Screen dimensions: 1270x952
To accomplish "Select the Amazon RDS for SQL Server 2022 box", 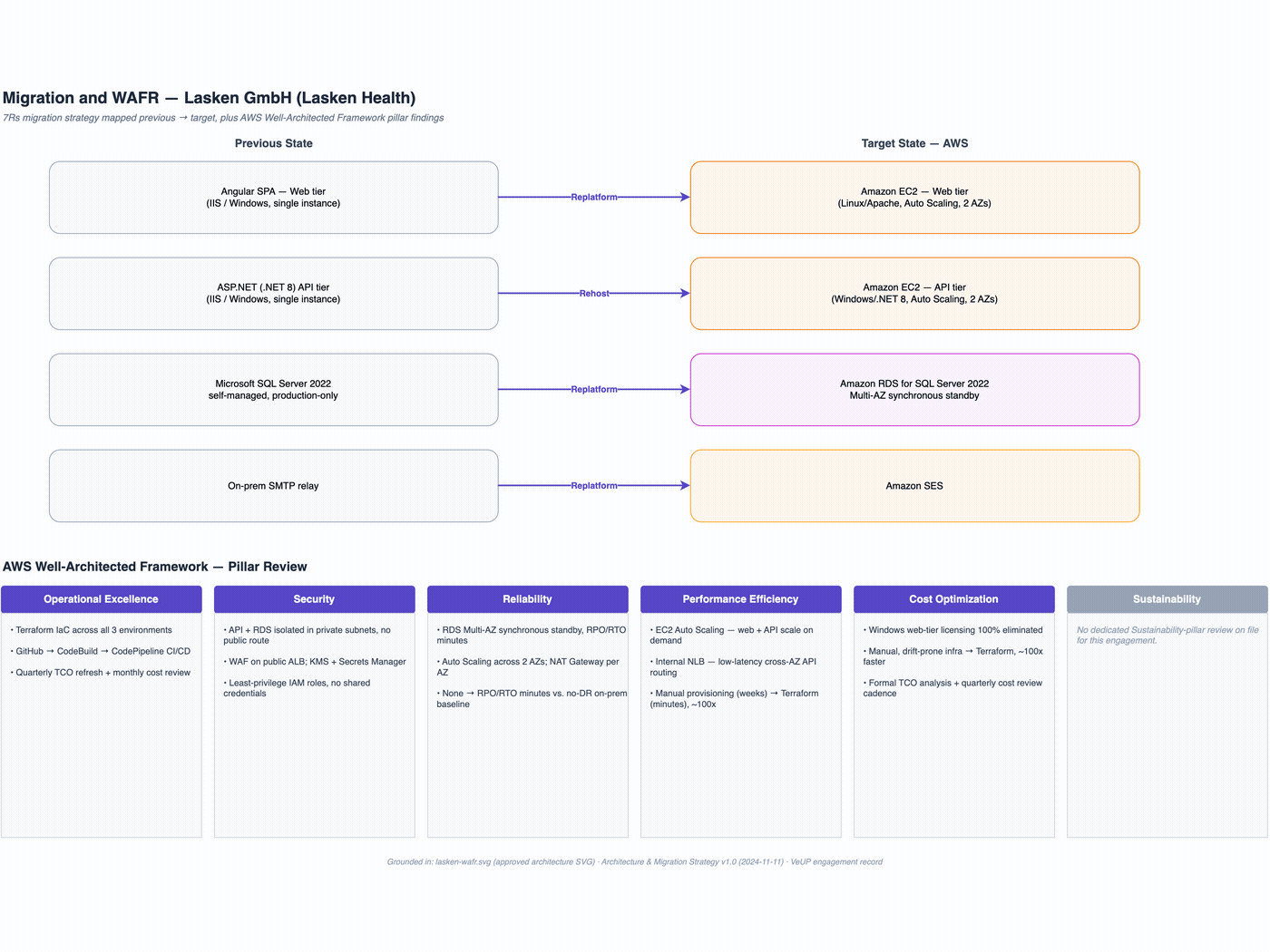I will pos(914,390).
